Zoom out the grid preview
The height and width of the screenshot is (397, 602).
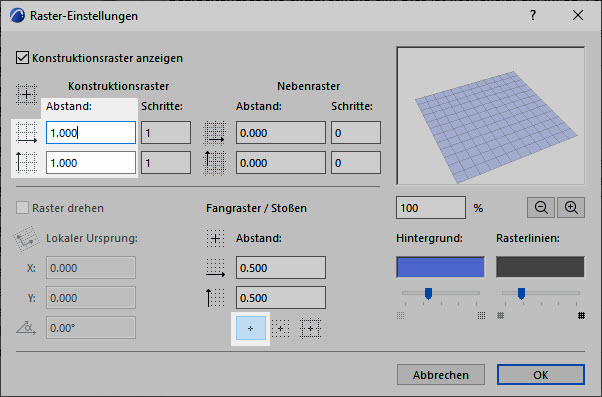point(541,208)
